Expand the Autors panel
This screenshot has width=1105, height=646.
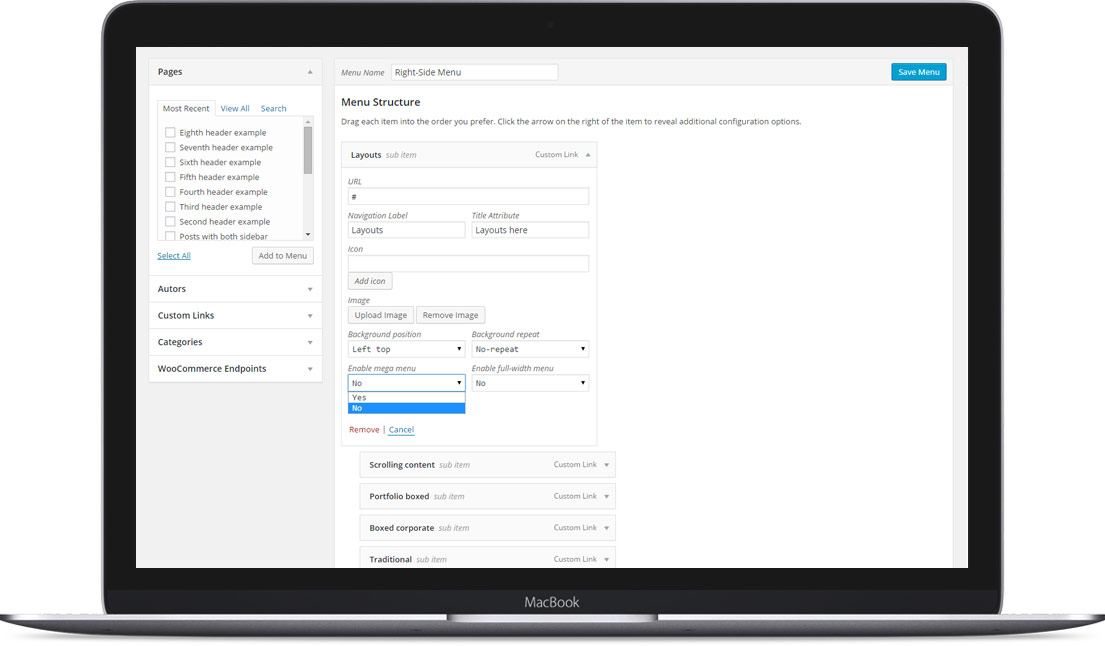(310, 289)
